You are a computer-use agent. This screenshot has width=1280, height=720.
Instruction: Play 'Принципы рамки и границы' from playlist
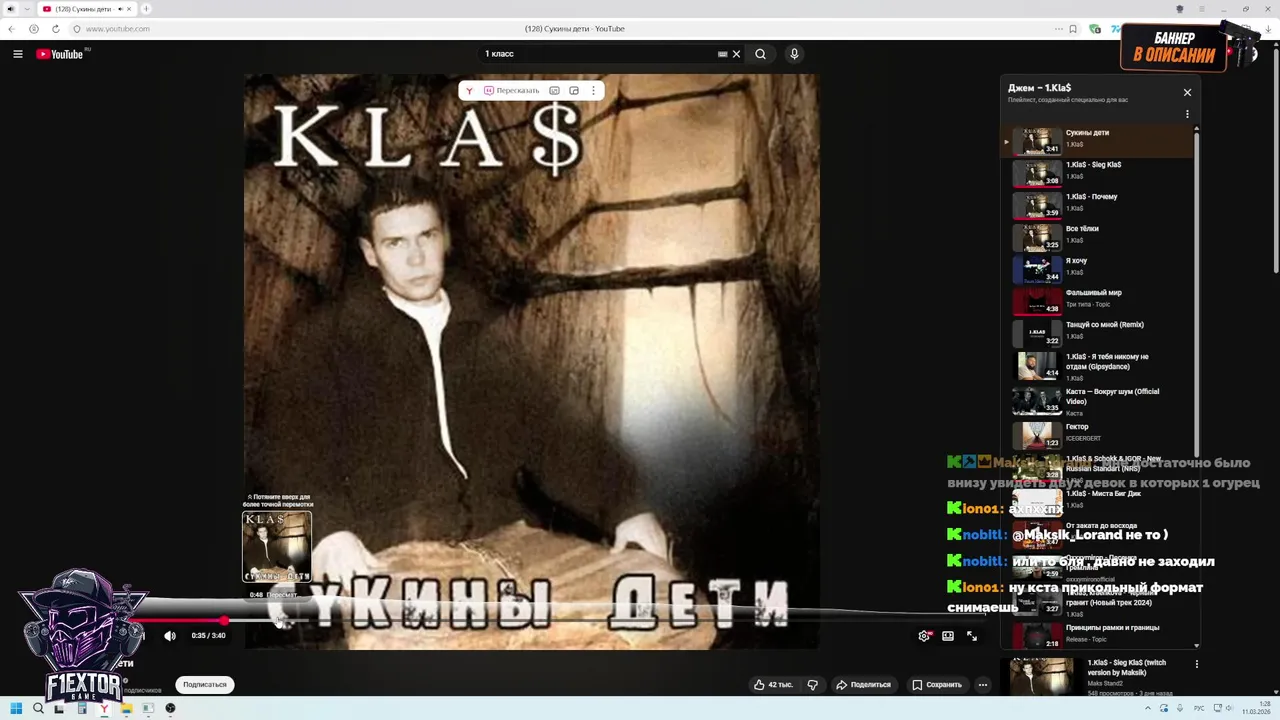click(x=1098, y=635)
